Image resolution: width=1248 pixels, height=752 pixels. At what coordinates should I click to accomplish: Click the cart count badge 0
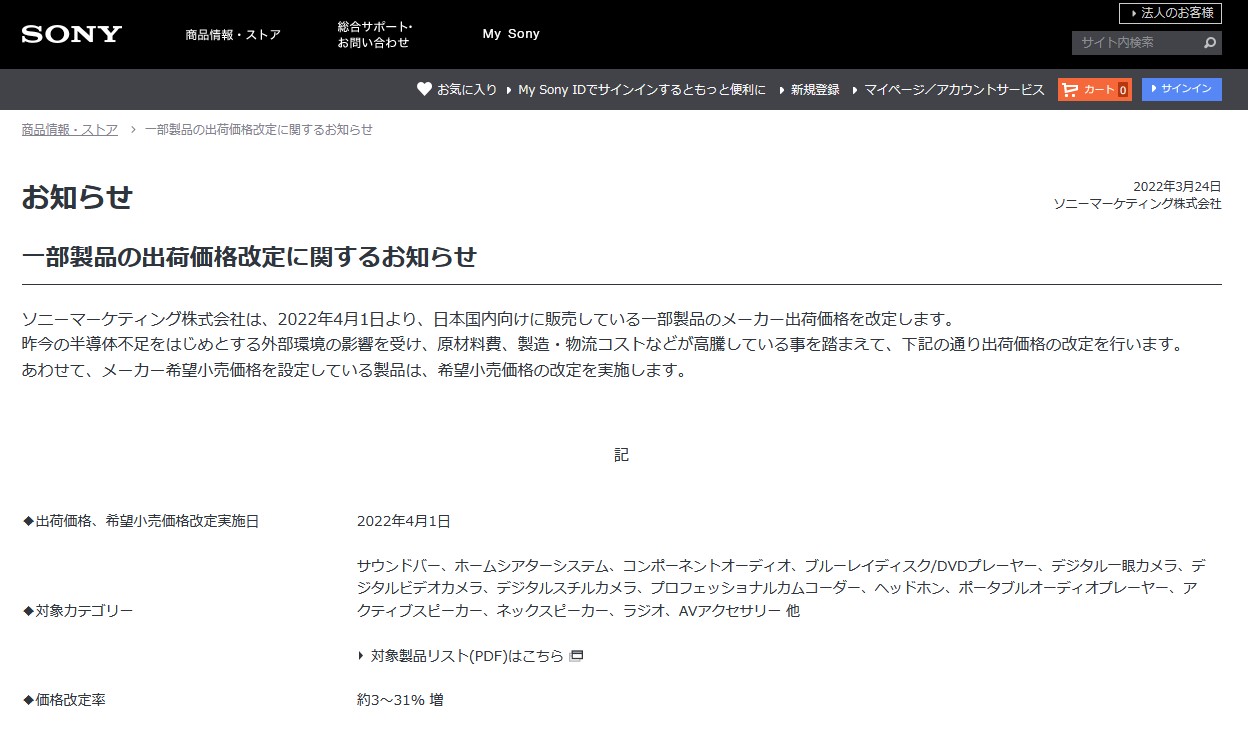(1123, 90)
